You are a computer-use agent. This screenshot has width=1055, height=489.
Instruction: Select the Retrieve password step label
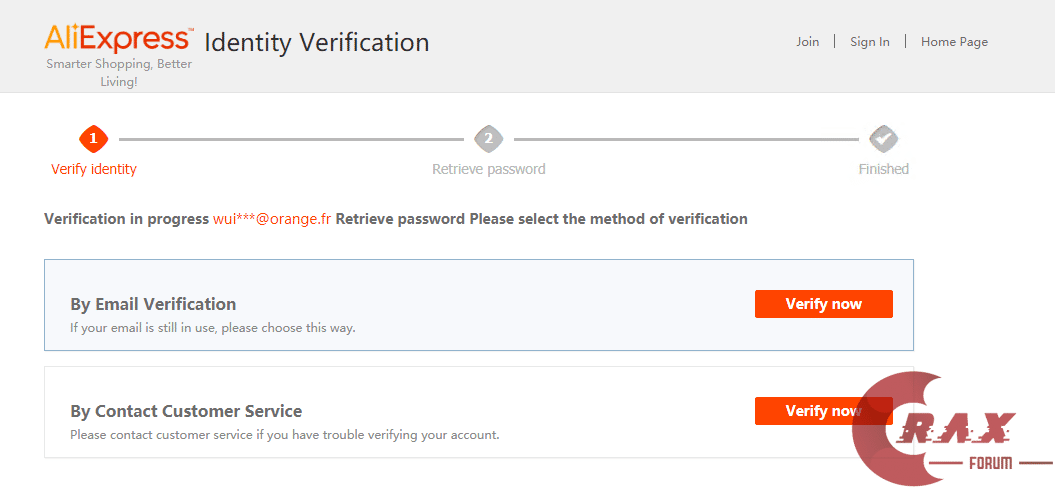tap(488, 169)
